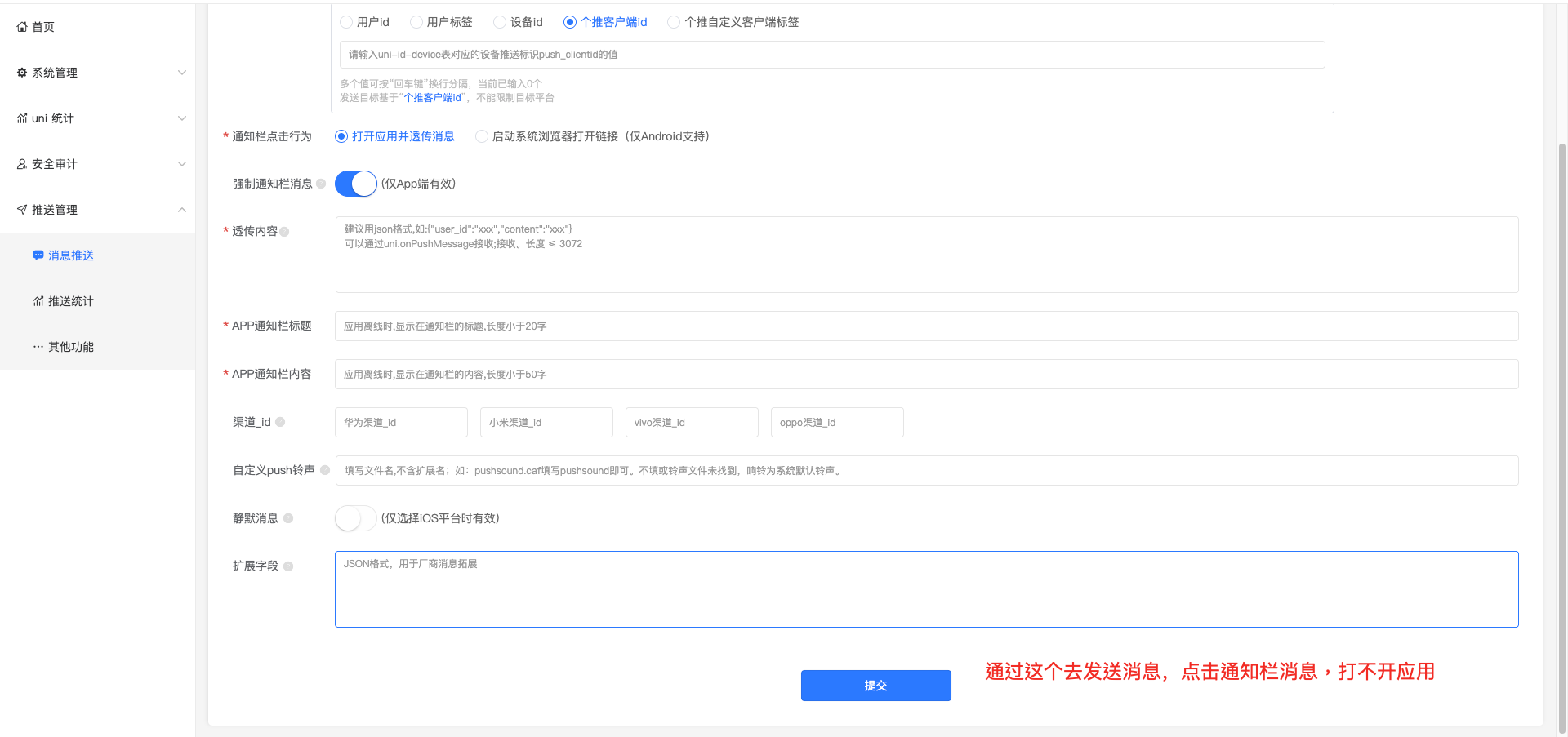Expand the uni 统计 menu chevron

point(182,118)
